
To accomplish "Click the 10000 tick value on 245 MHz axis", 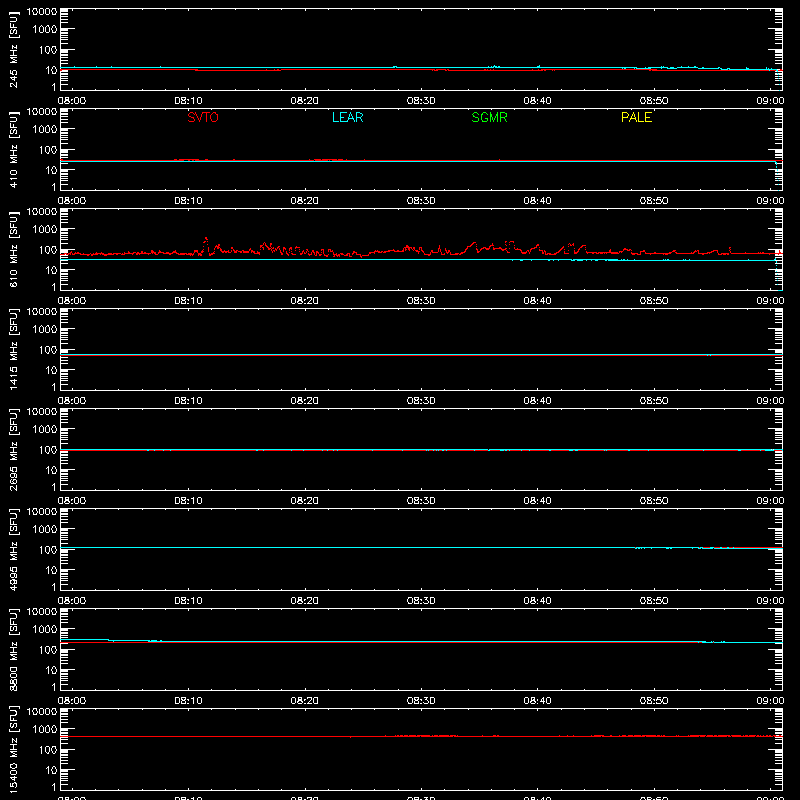I will tap(42, 12).
